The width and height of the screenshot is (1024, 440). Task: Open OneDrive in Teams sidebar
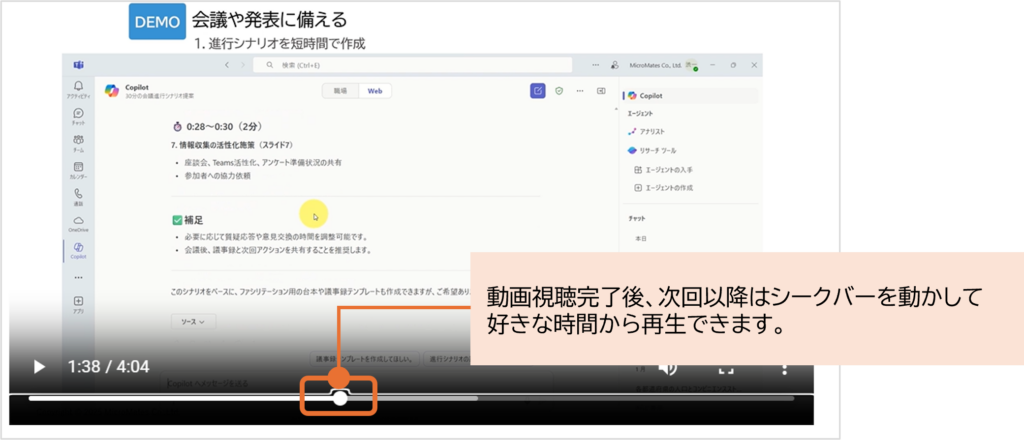(x=78, y=223)
